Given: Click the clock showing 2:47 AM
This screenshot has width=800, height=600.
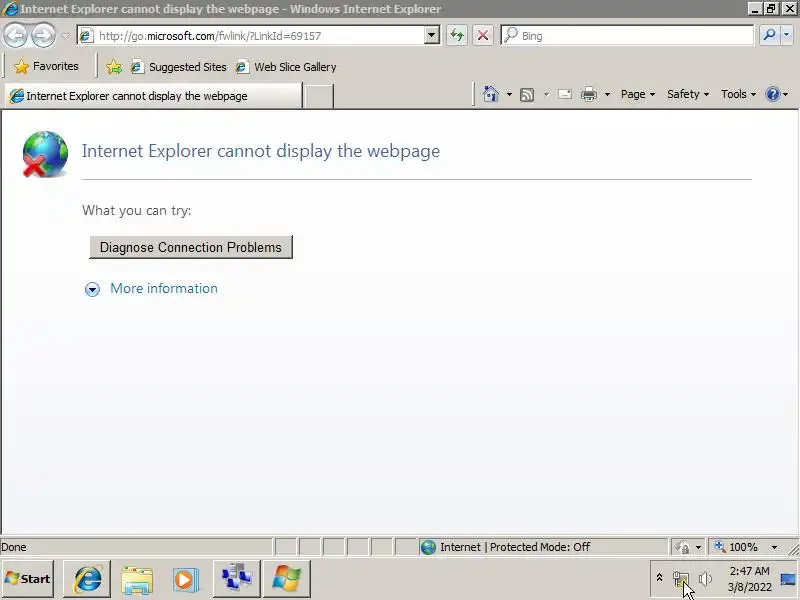Looking at the screenshot, I should pyautogui.click(x=749, y=579).
